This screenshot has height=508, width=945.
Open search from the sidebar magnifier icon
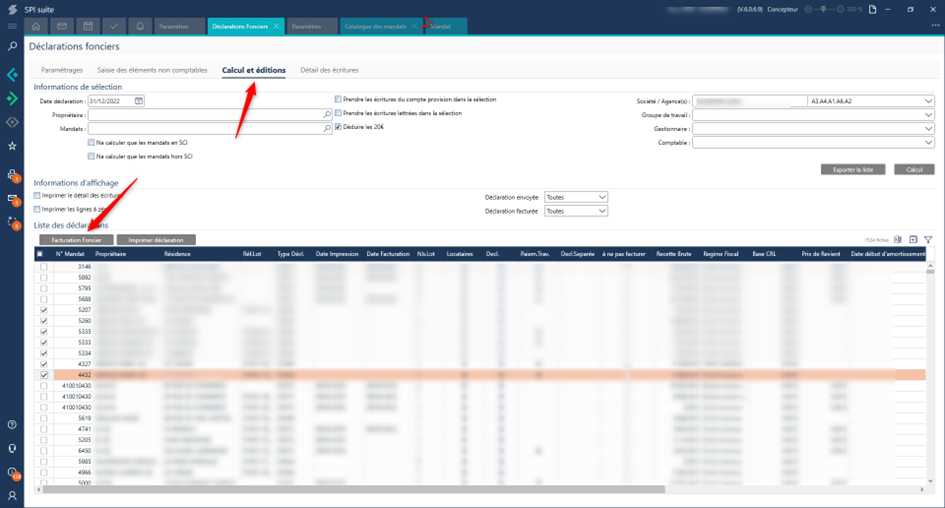tap(11, 46)
